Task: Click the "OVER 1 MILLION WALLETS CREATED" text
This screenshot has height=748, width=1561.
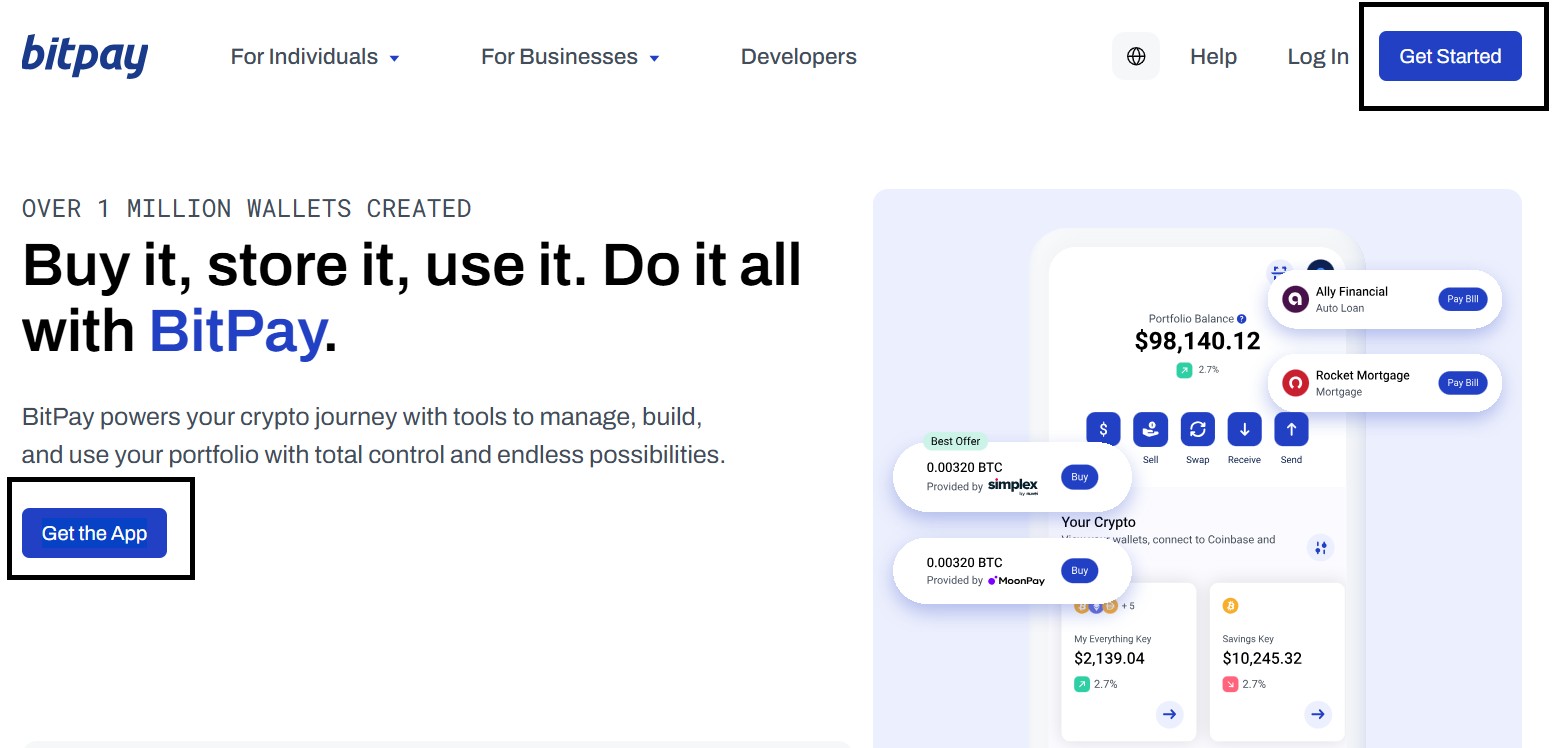Action: 246,209
